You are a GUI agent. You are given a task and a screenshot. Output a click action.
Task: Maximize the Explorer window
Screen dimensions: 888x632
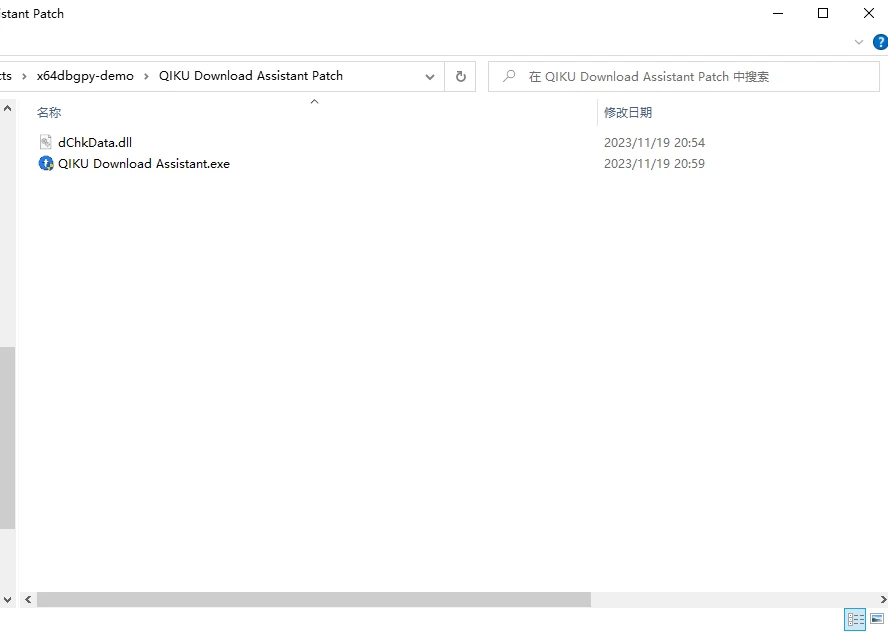[x=823, y=13]
